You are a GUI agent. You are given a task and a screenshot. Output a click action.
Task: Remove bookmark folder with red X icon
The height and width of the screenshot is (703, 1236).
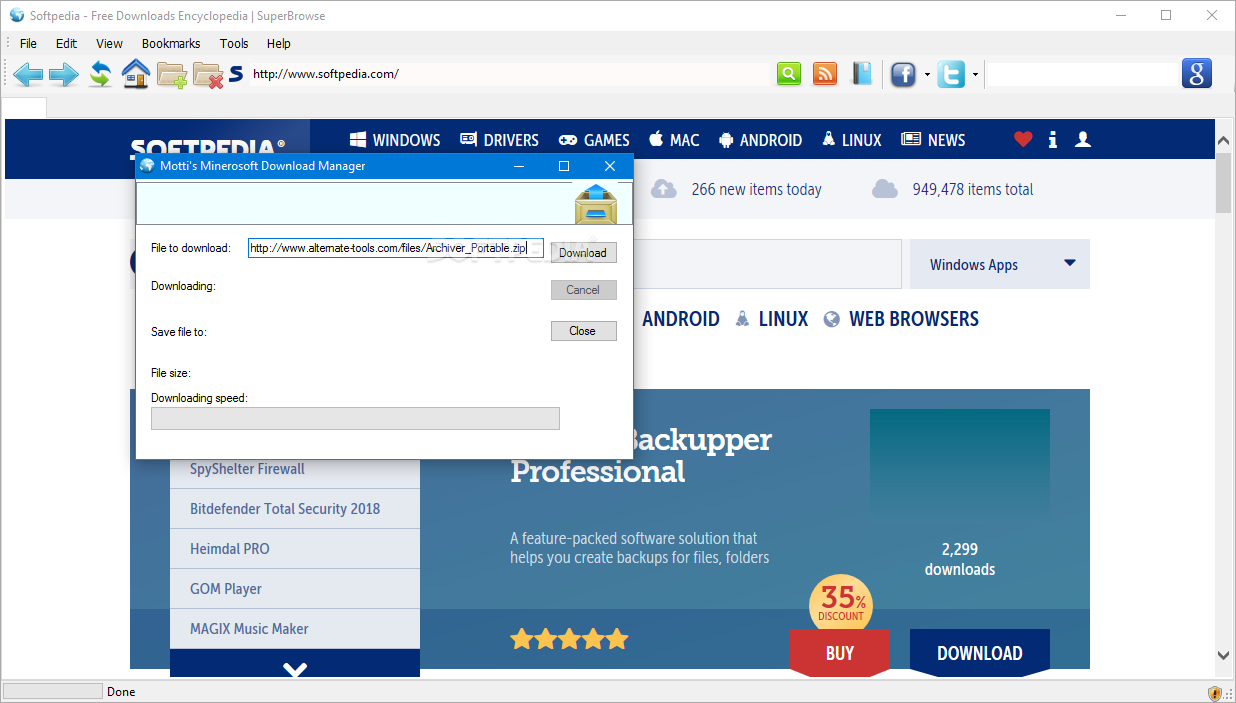(208, 75)
